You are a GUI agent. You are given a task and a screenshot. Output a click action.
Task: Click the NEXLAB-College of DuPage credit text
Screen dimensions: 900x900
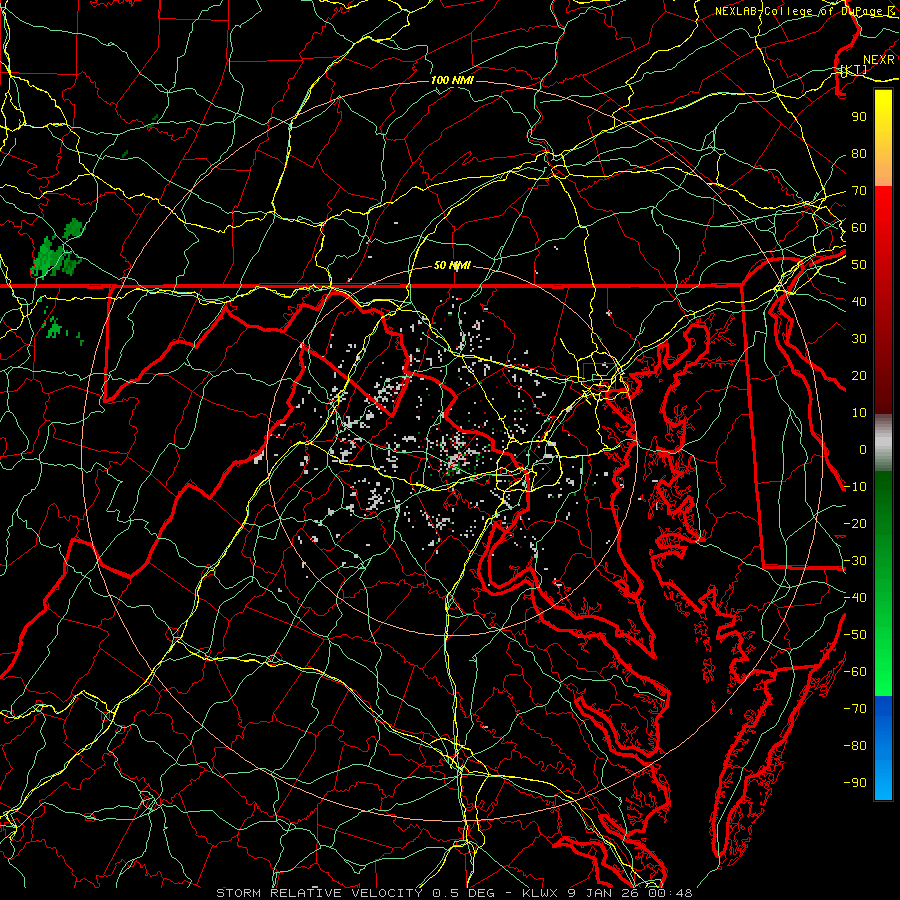[805, 11]
